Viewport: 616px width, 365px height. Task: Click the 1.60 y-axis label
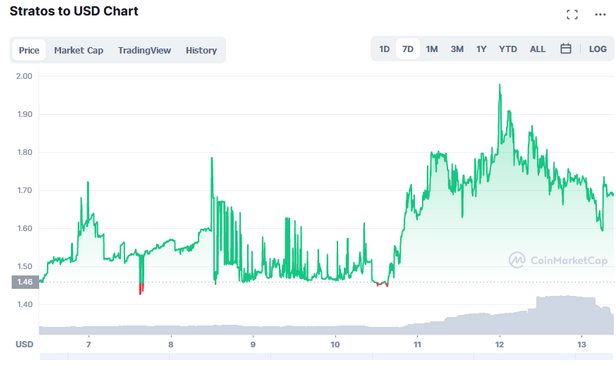25,228
